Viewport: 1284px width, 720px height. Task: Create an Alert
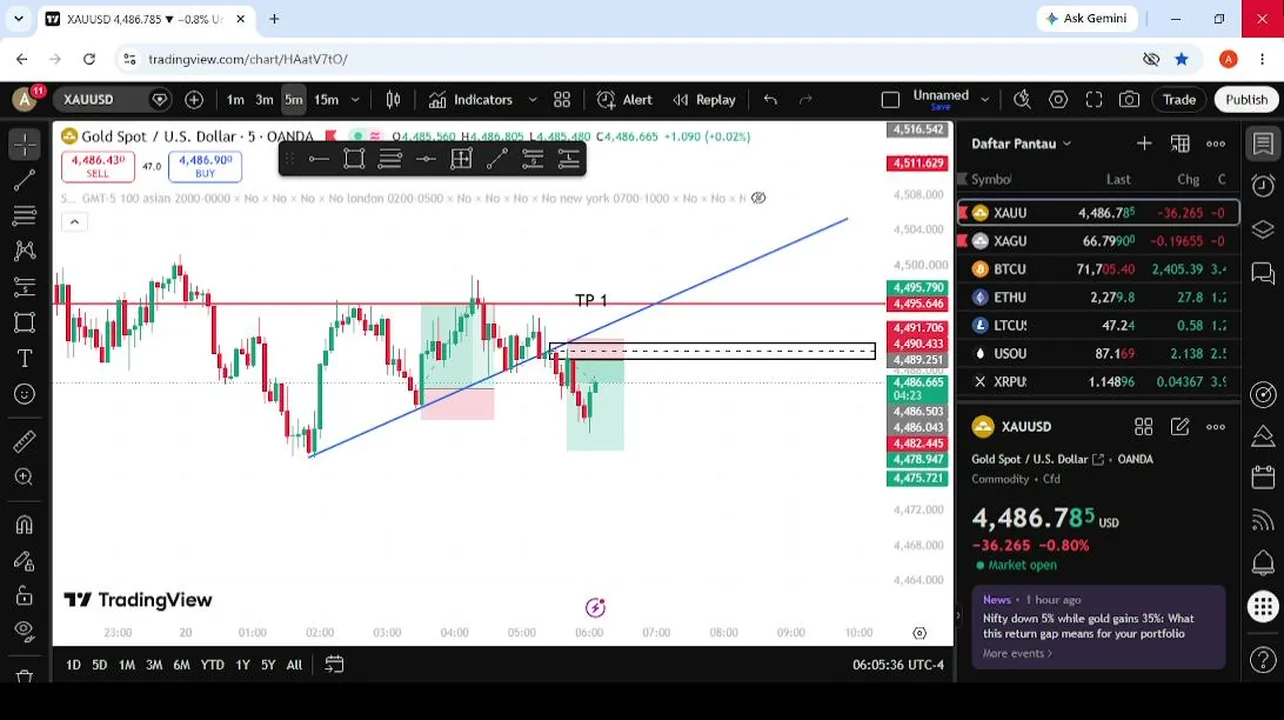coord(625,99)
